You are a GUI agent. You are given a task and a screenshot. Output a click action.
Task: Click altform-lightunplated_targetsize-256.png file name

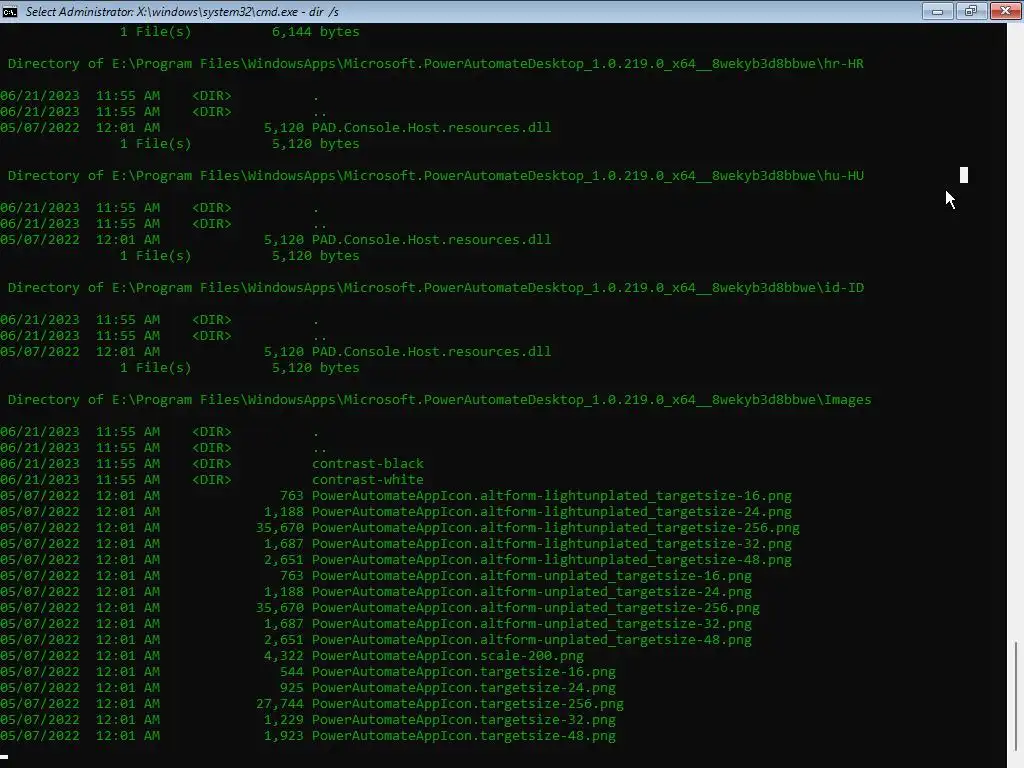coord(556,528)
